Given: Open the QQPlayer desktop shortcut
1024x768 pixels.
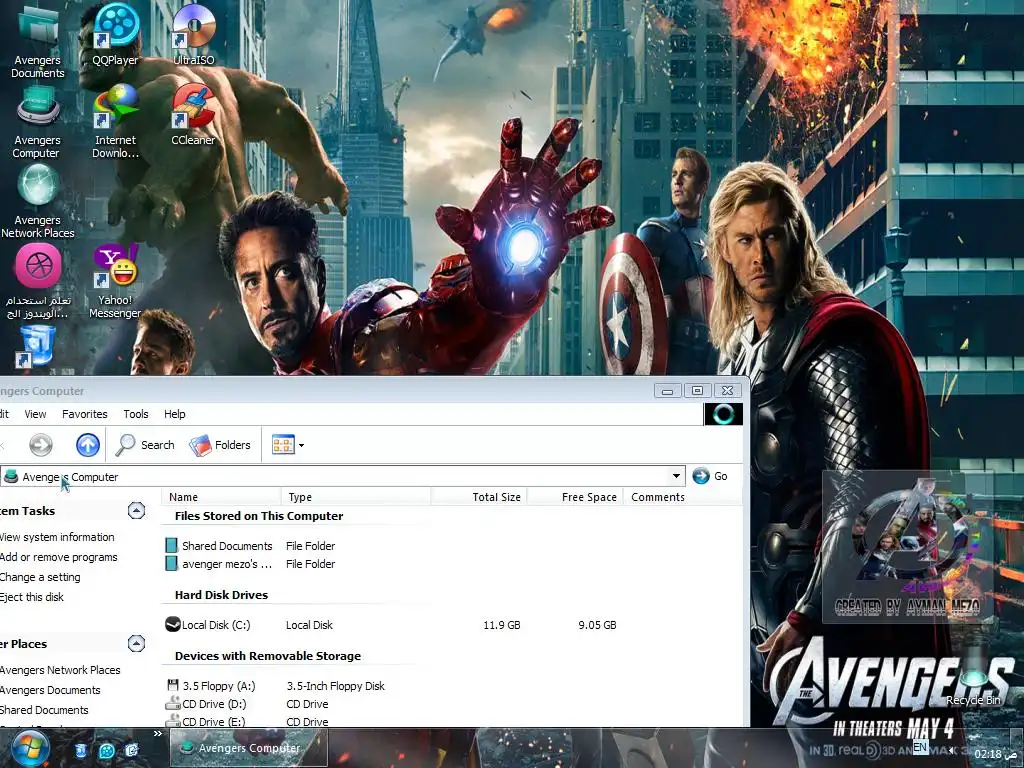Looking at the screenshot, I should click(x=116, y=35).
